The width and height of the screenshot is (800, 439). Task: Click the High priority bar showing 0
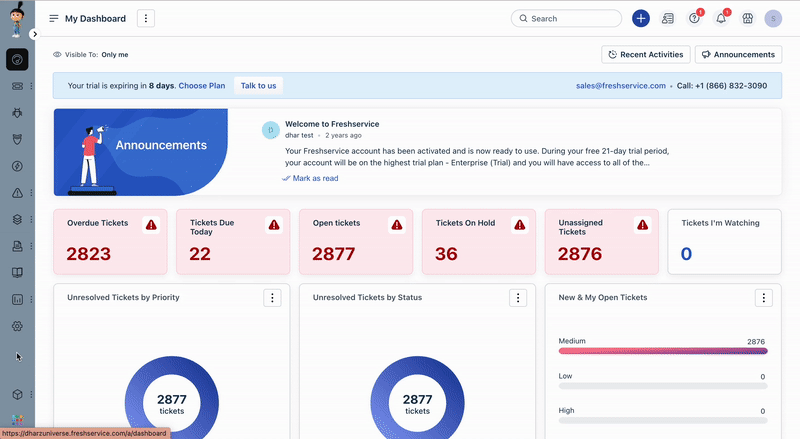coord(663,421)
